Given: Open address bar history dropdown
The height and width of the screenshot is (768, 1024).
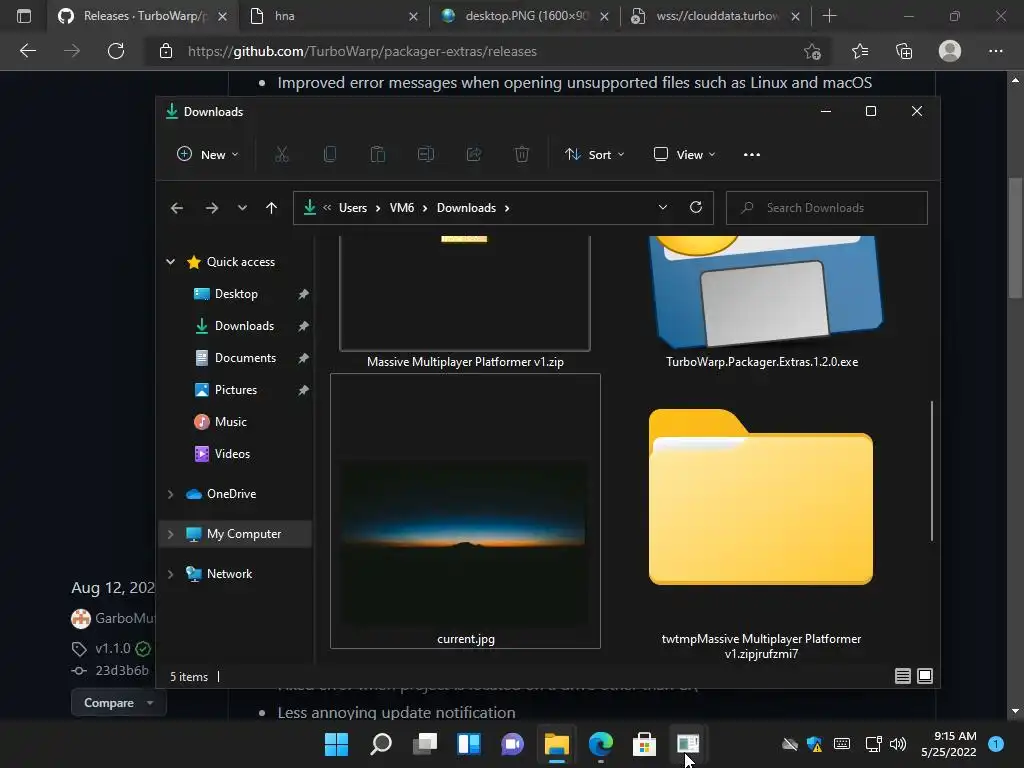Looking at the screenshot, I should pos(663,207).
